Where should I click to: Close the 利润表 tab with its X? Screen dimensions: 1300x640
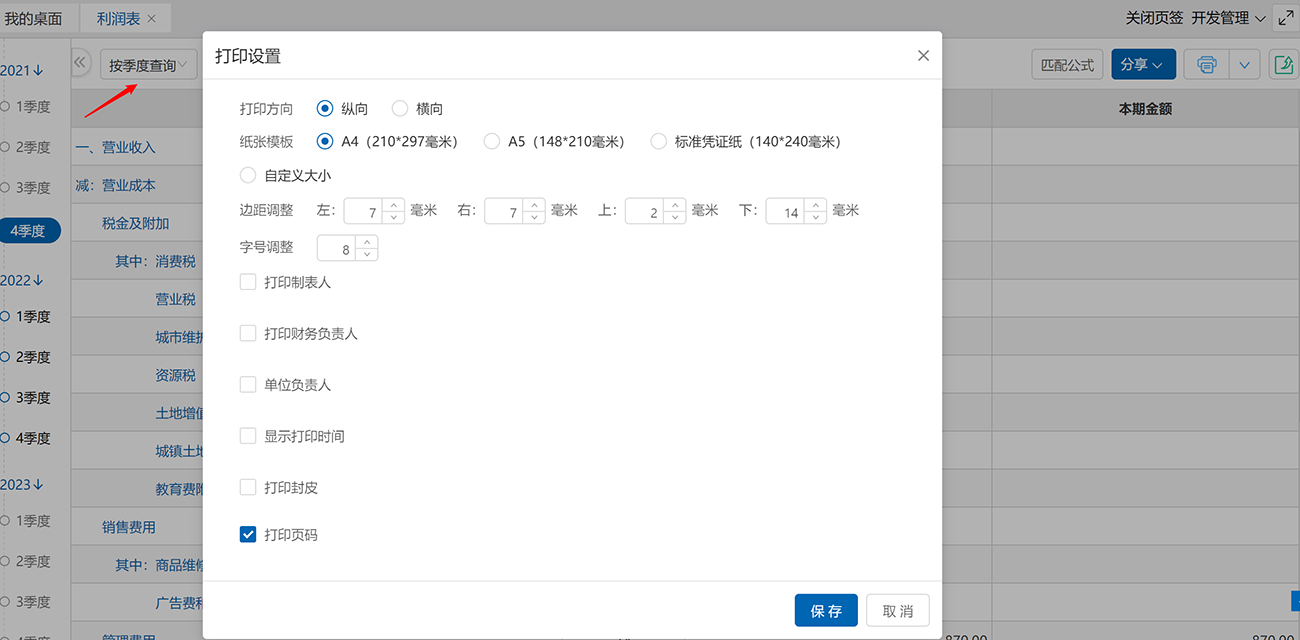pos(152,18)
